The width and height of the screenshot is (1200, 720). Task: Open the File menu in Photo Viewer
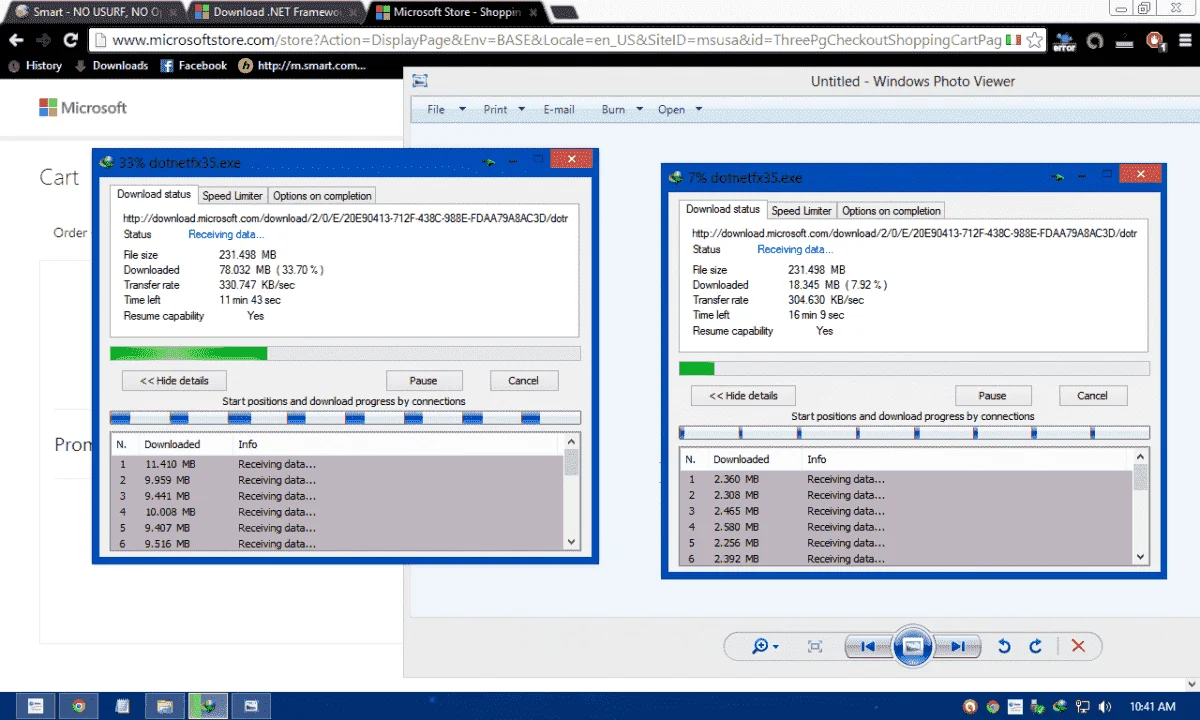[436, 110]
